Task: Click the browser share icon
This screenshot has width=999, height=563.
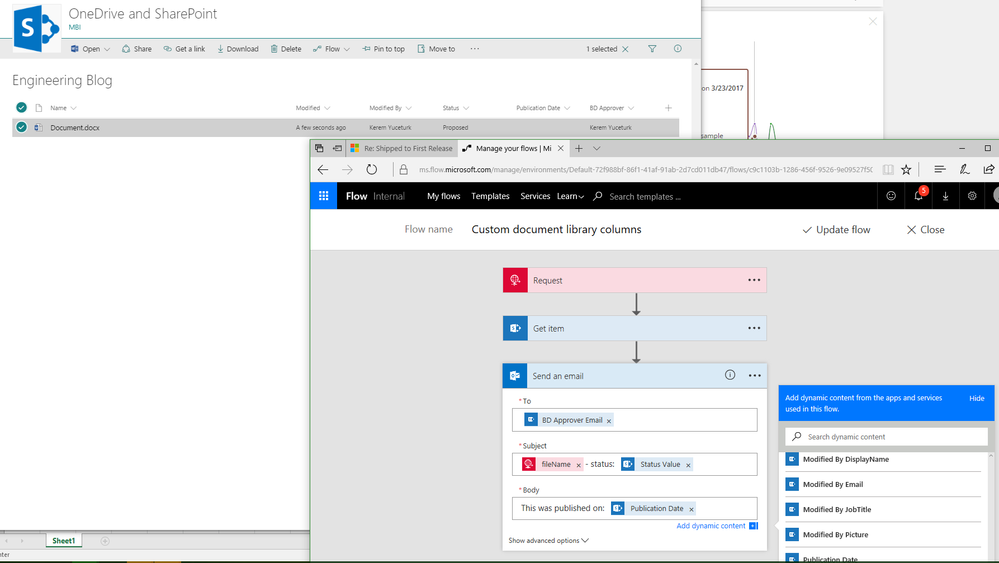Action: (x=988, y=169)
